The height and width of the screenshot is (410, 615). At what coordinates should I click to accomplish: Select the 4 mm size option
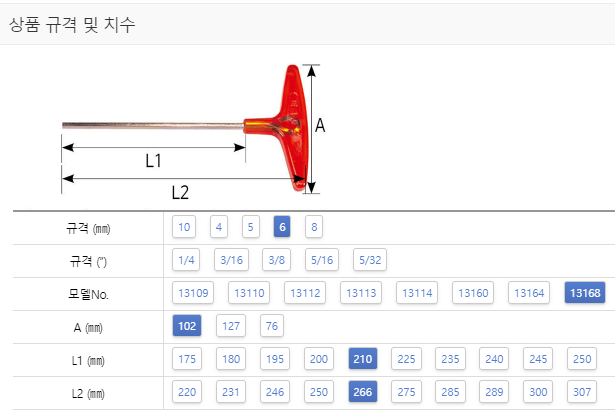pyautogui.click(x=219, y=227)
